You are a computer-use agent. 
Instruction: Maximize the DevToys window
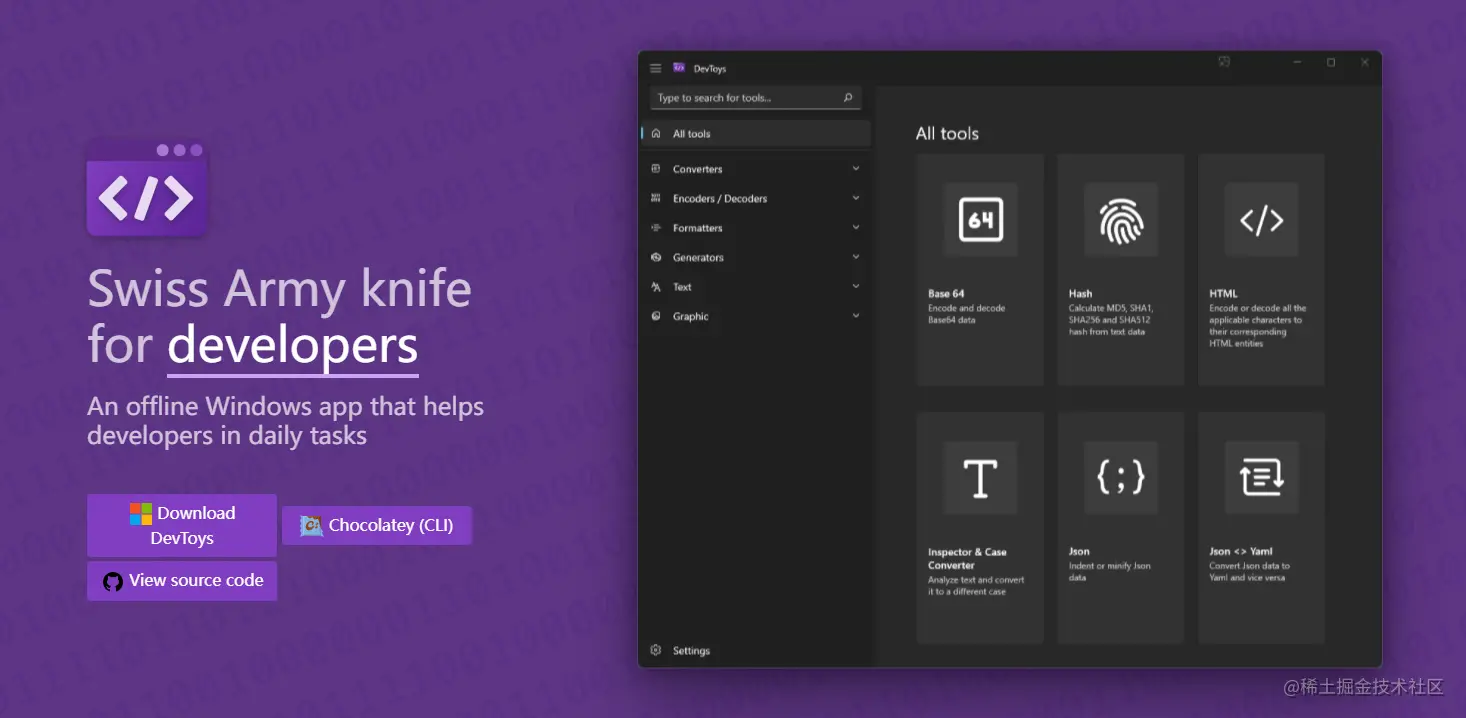[1331, 62]
